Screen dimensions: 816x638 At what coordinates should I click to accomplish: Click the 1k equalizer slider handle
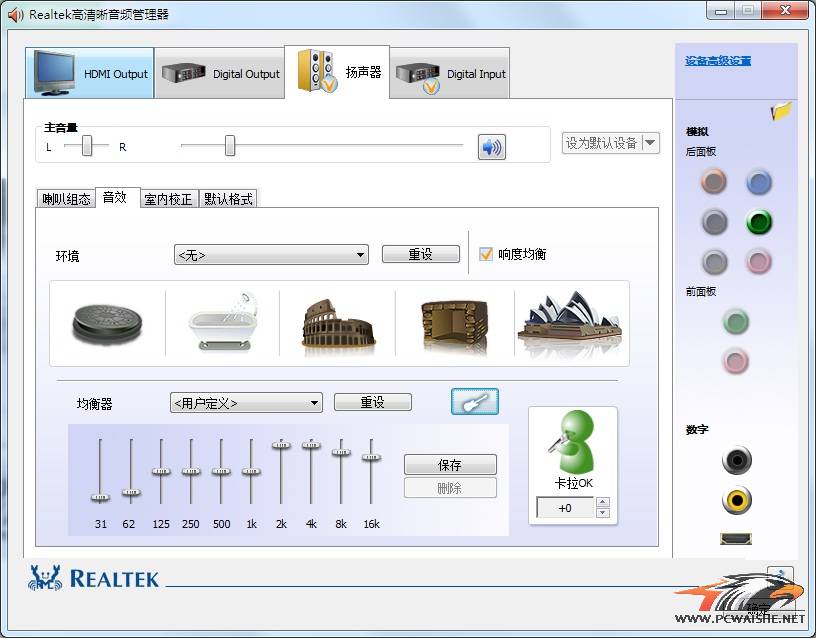[251, 471]
